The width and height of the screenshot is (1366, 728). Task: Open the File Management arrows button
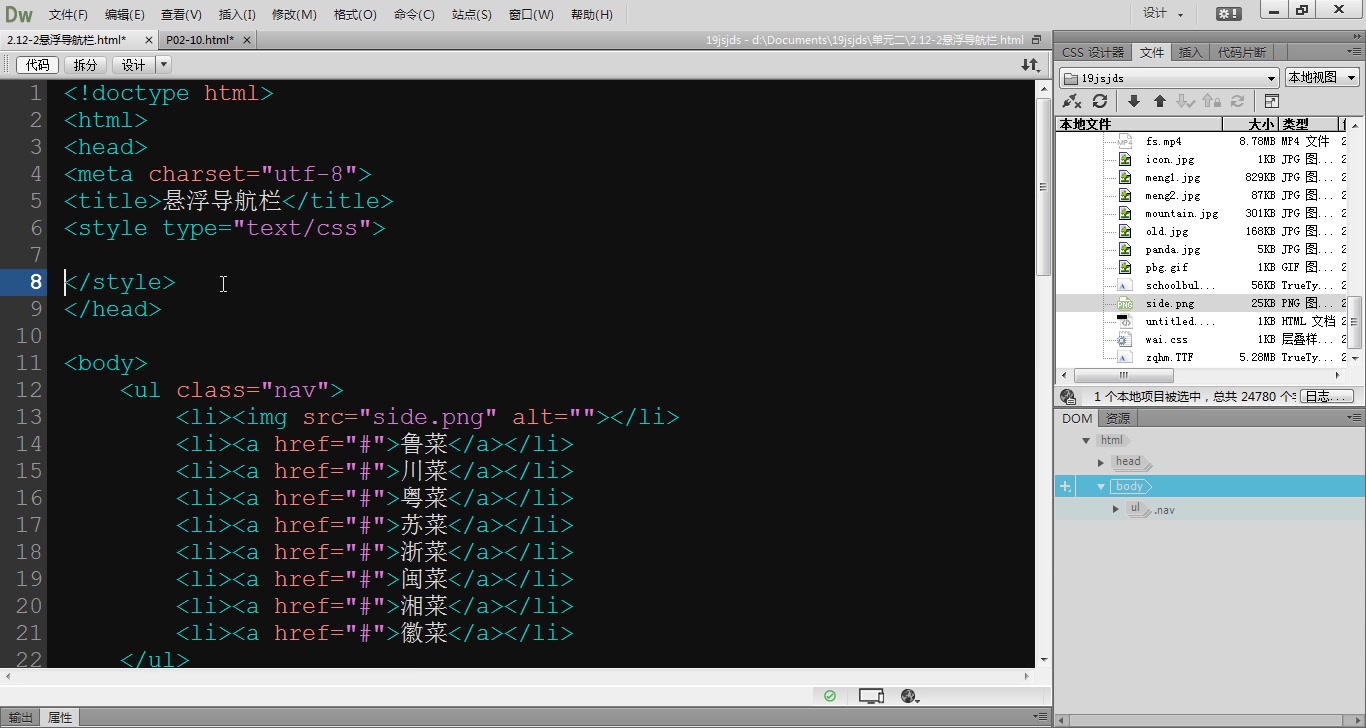click(x=1029, y=65)
